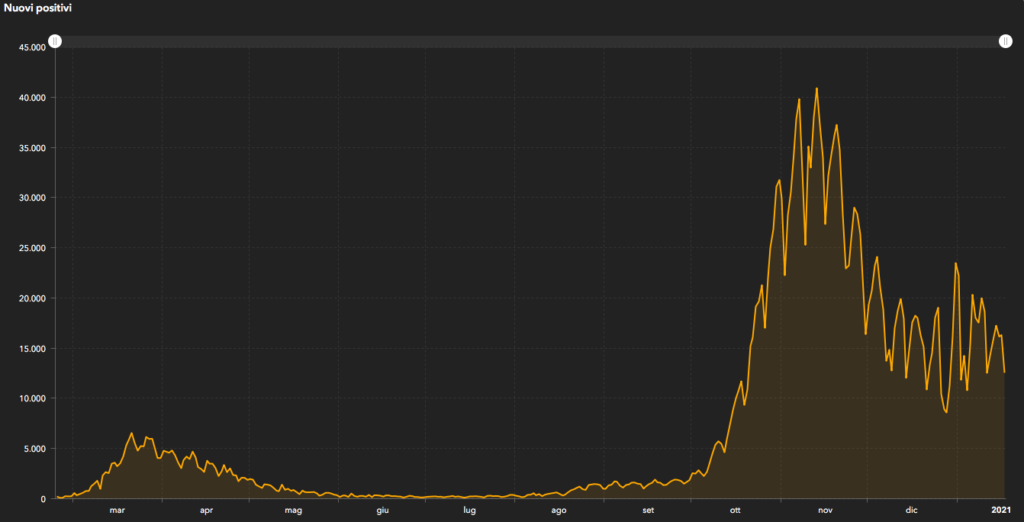Click the 'mag' month axis label
Viewport: 1024px width, 522px height.
[293, 510]
